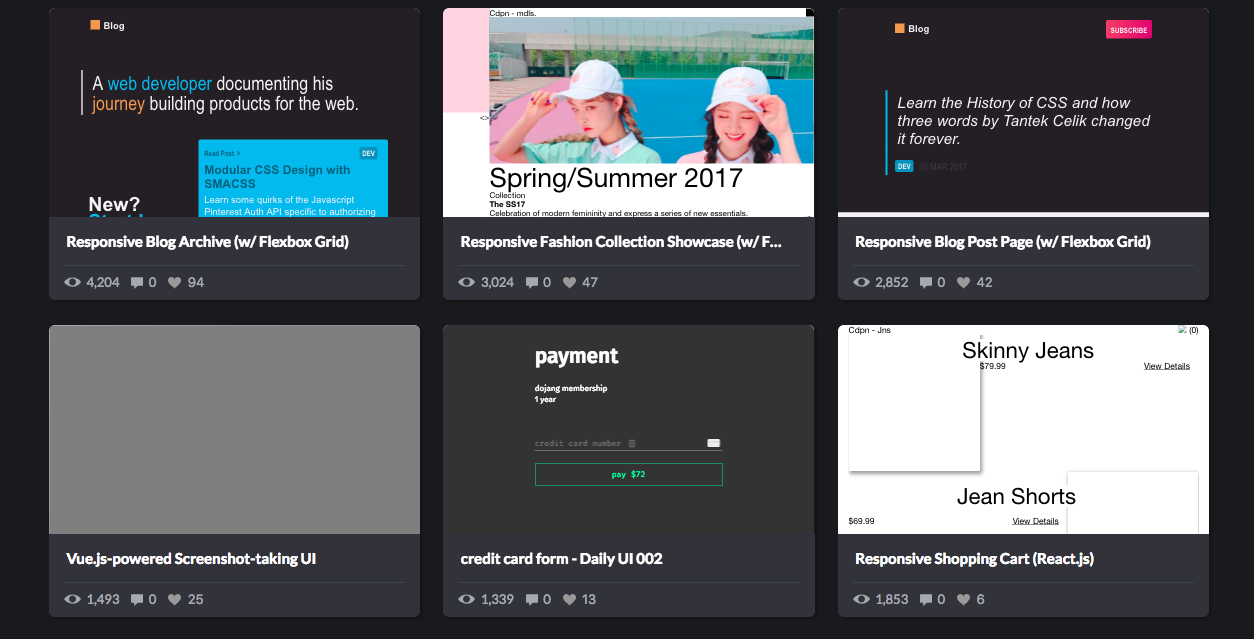Screen dimensions: 1254x639
Task: Click the 1,339 view count
Action: [497, 600]
